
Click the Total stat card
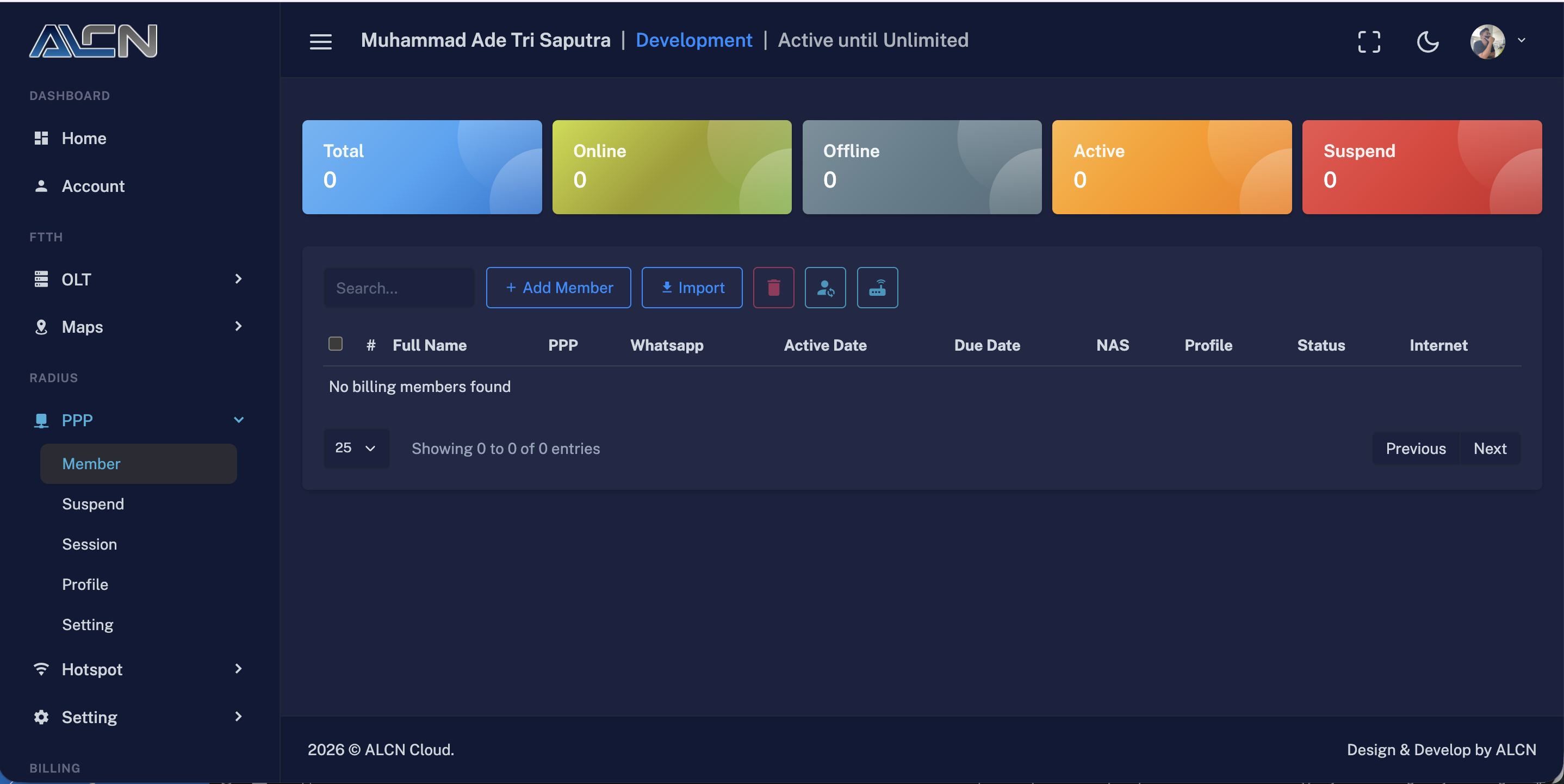pyautogui.click(x=422, y=167)
